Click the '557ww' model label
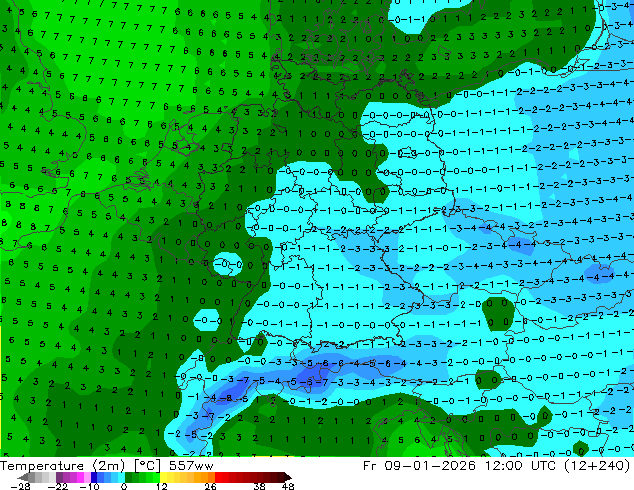634x490 pixels. [191, 466]
